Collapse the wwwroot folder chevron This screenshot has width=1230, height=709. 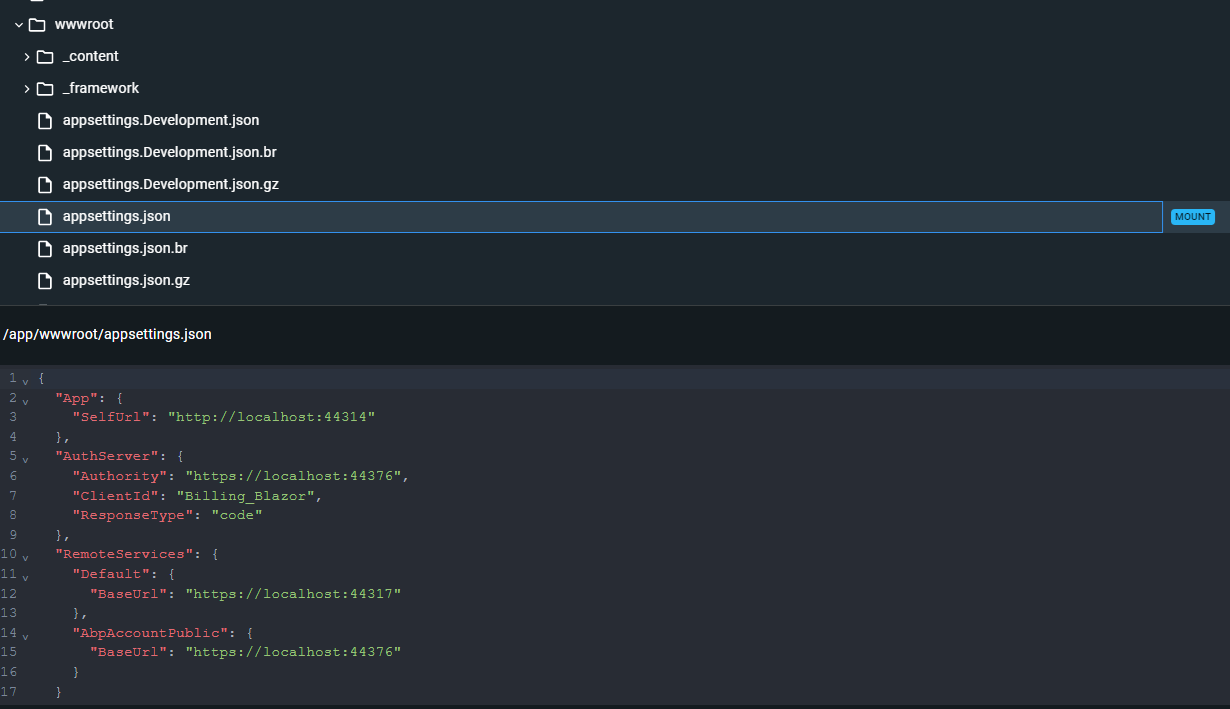19,24
